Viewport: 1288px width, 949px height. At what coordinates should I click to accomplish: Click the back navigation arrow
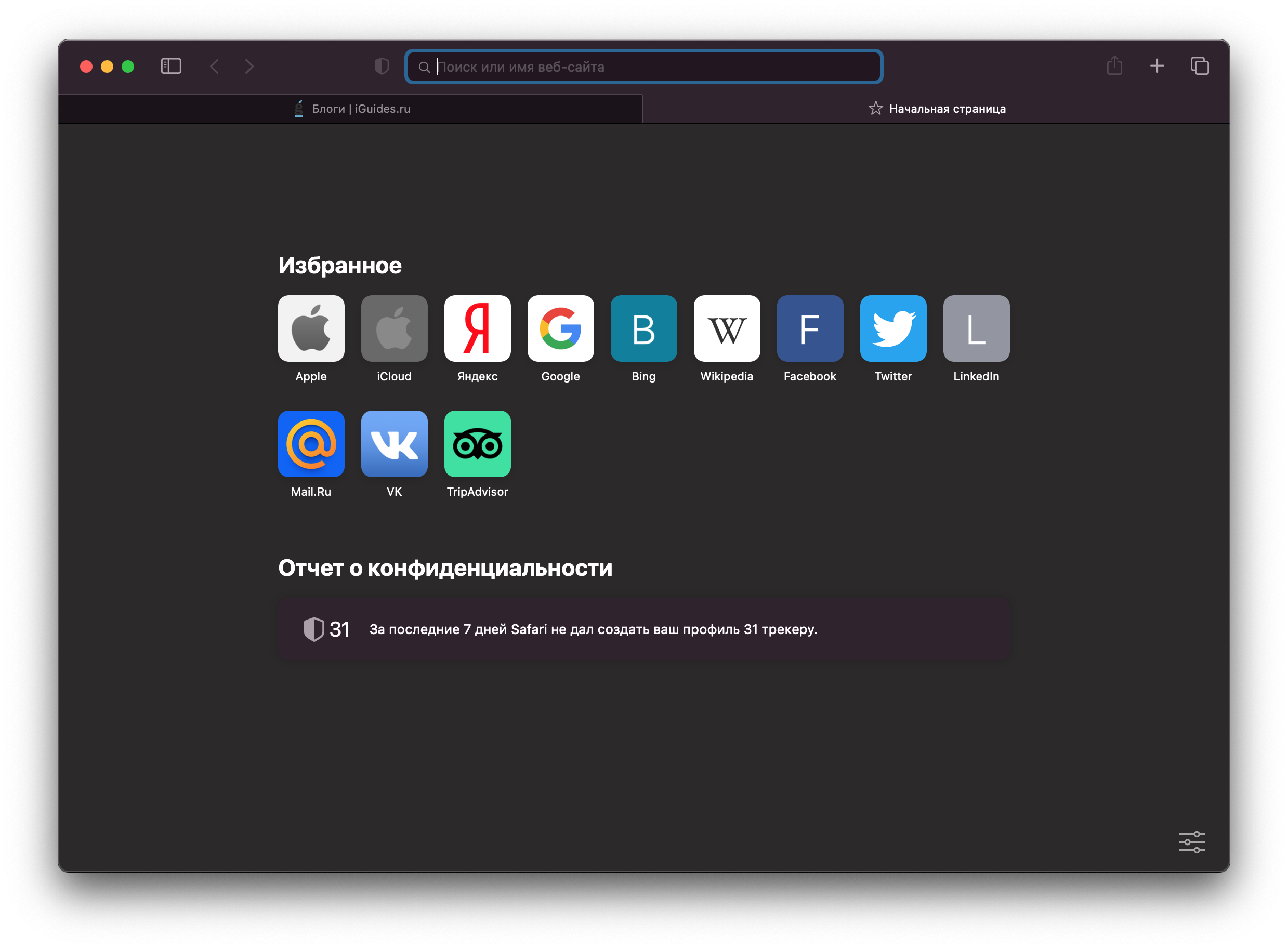click(x=214, y=67)
